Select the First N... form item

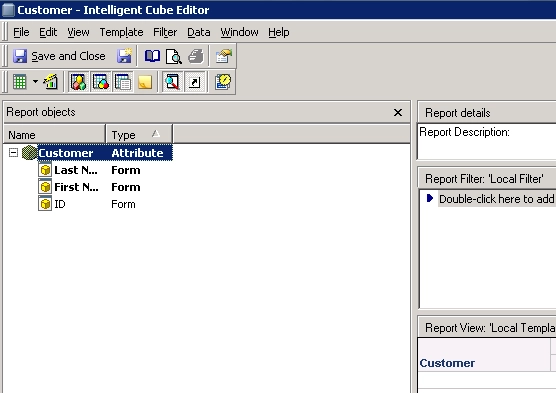[76, 187]
